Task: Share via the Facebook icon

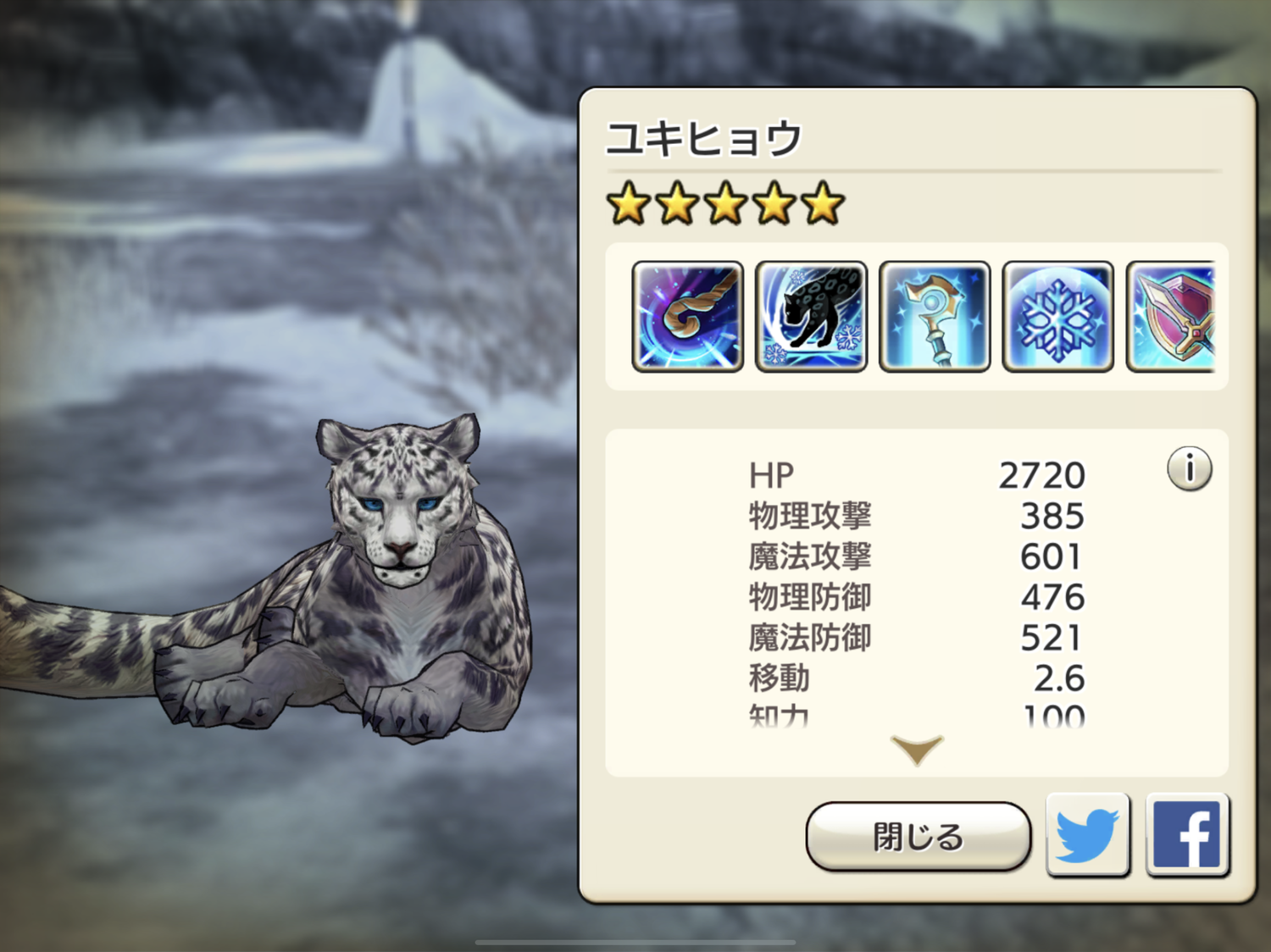Action: (1187, 834)
